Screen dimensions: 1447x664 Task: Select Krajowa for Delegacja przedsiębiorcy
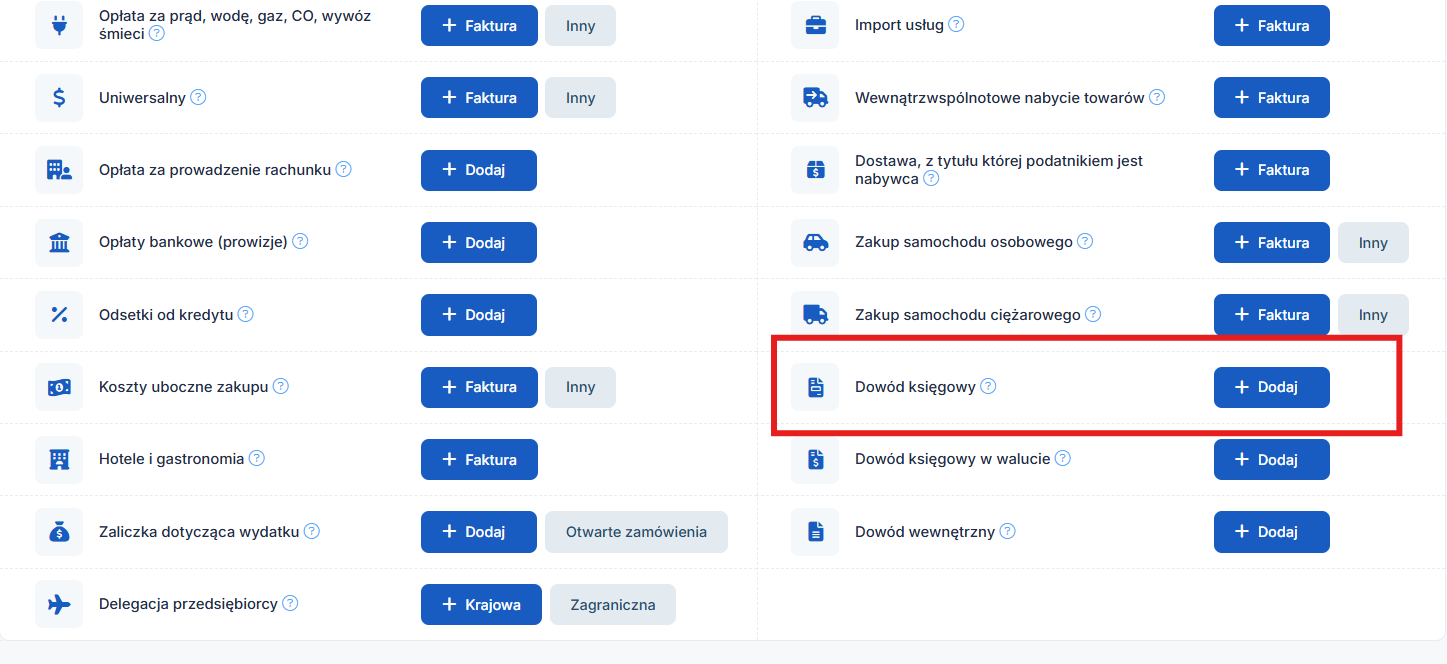[481, 605]
